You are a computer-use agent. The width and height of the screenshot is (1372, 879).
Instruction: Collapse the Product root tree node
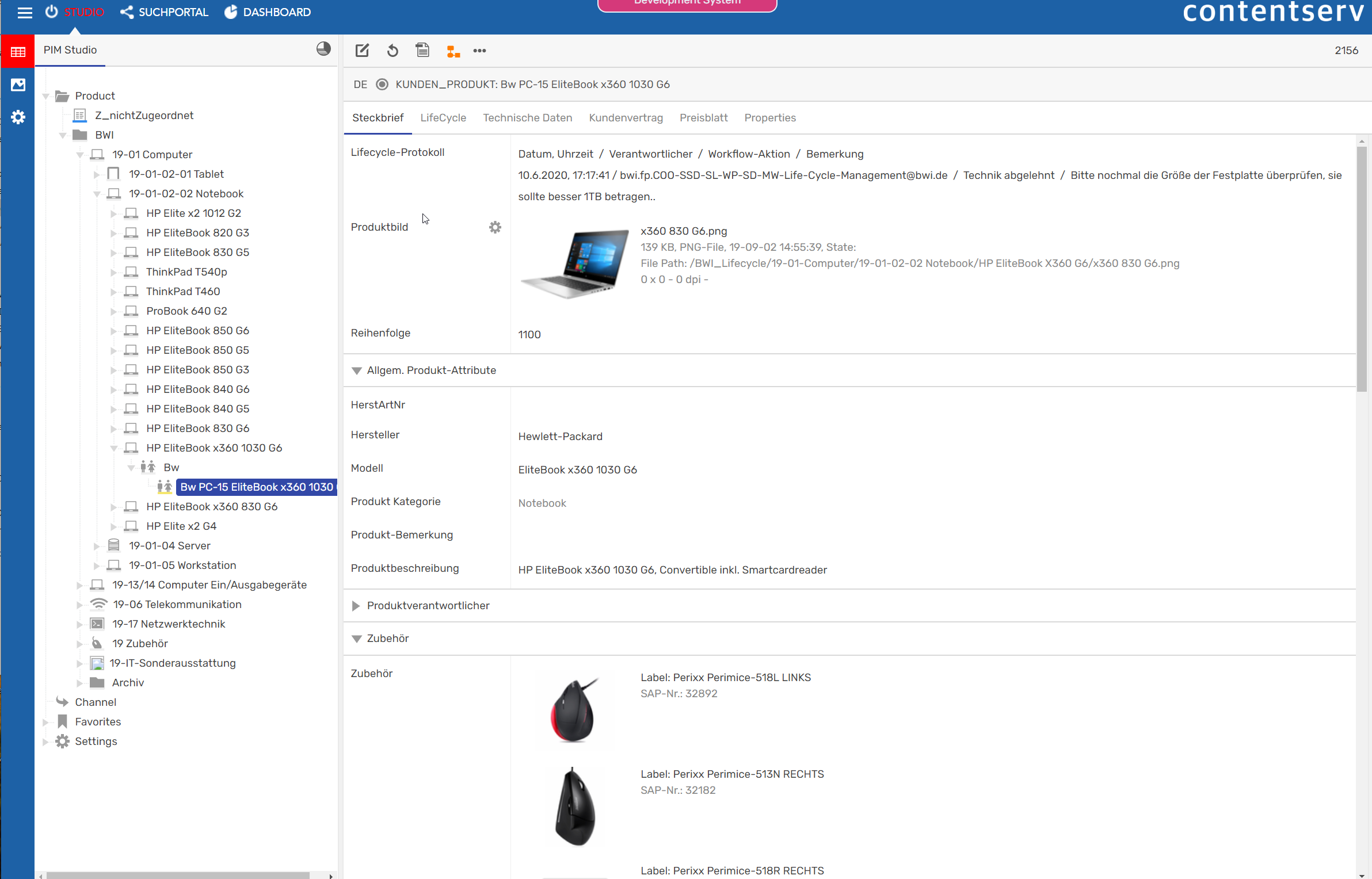pyautogui.click(x=45, y=96)
